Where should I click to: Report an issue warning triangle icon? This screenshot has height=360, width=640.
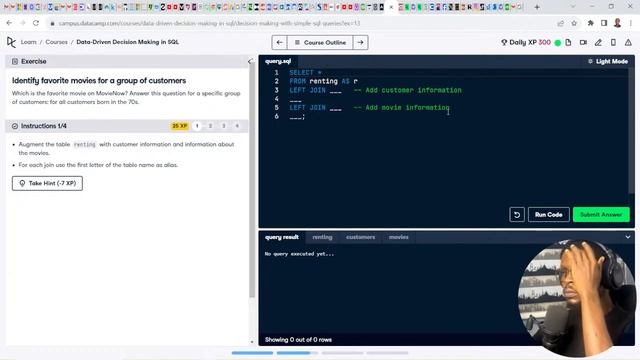628,42
